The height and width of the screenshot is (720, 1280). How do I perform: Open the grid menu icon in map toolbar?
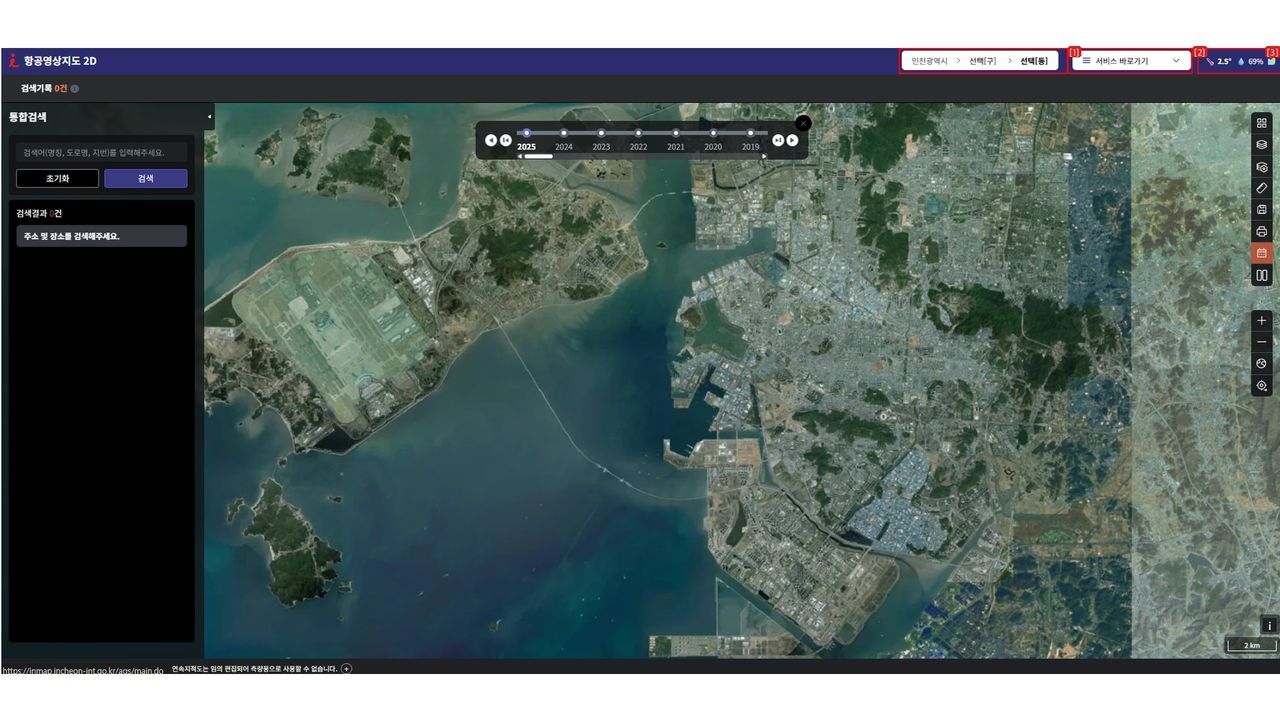1262,123
